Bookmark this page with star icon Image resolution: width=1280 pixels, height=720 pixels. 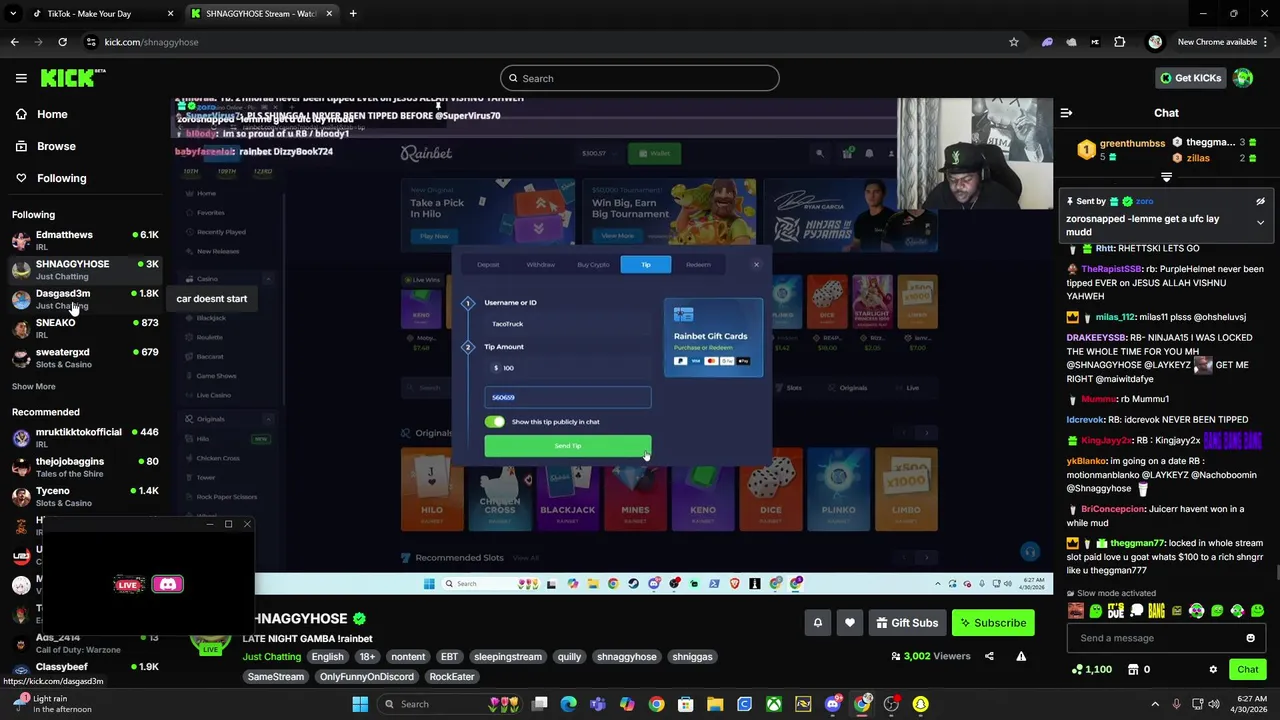point(1014,42)
